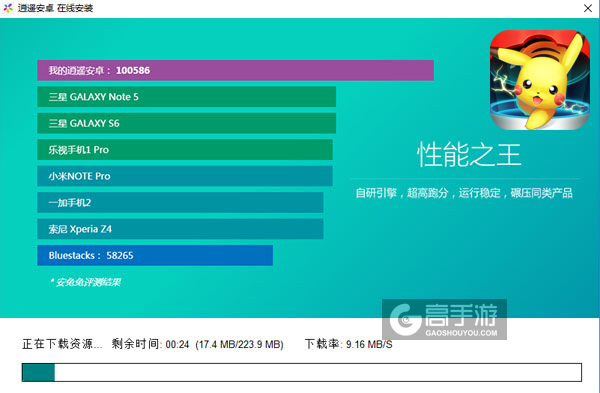This screenshot has height=393, width=600.
Task: Click the 安兔兔评测结果 footnote
Action: (85, 282)
